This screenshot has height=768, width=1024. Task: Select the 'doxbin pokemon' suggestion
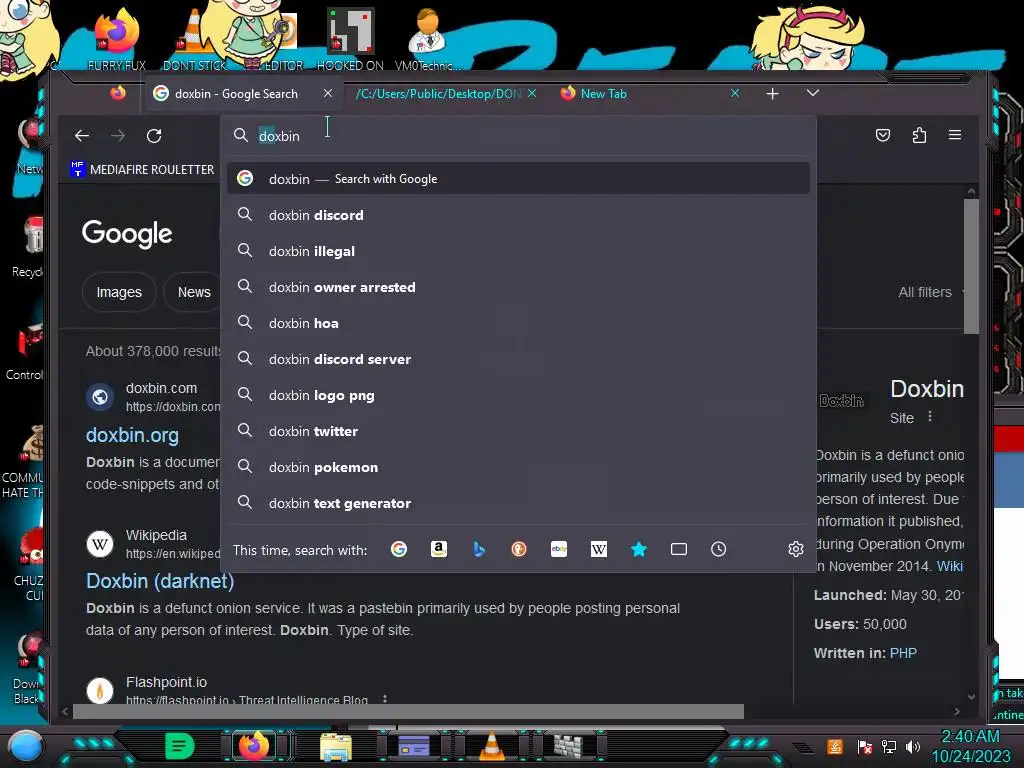coord(519,467)
